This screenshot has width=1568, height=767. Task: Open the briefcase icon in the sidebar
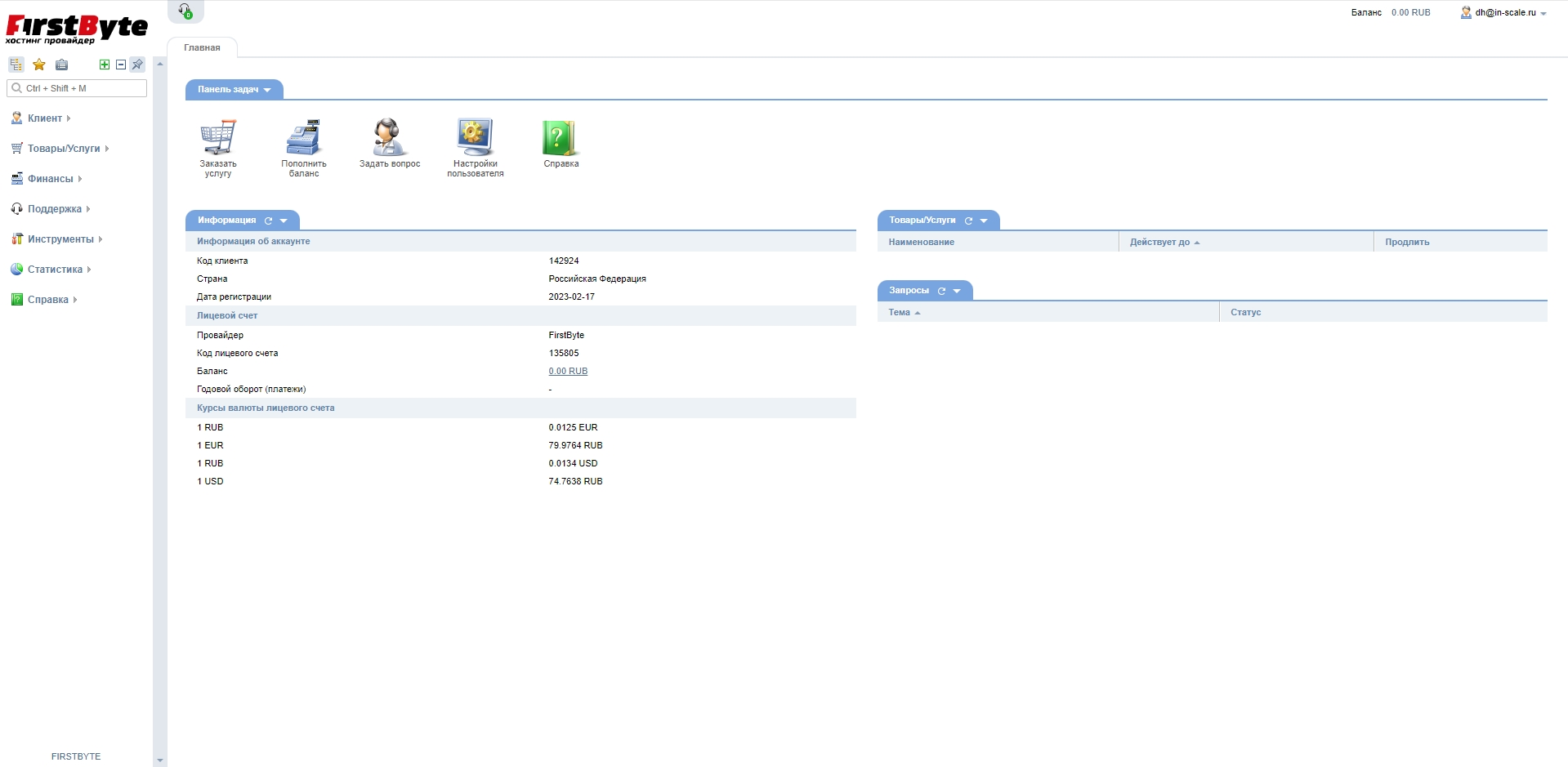coord(61,65)
